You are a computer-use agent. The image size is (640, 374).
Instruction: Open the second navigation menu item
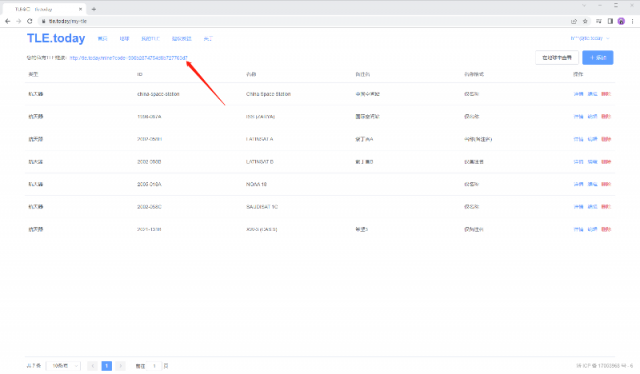[124, 38]
